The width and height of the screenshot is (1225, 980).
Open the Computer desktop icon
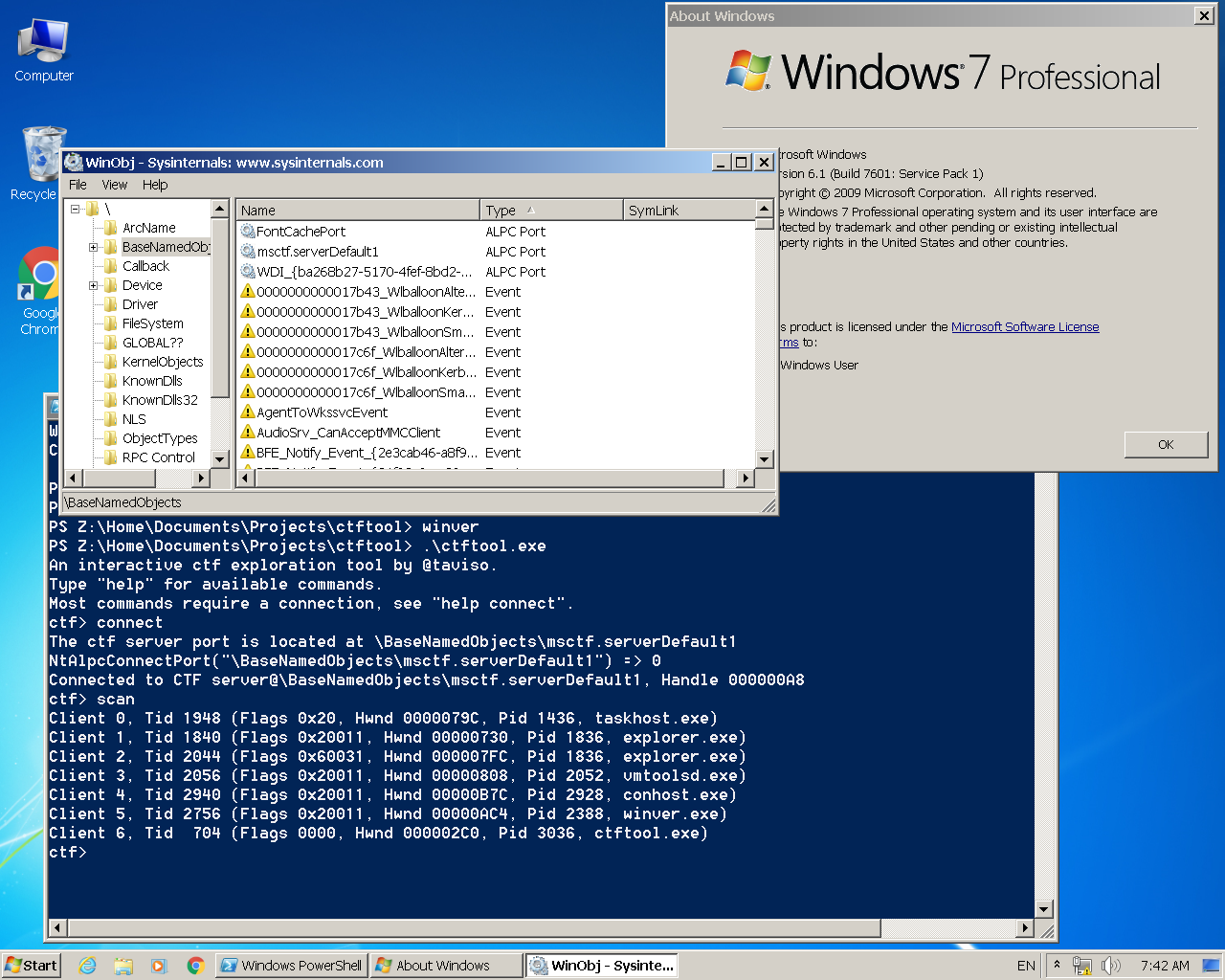point(43,49)
